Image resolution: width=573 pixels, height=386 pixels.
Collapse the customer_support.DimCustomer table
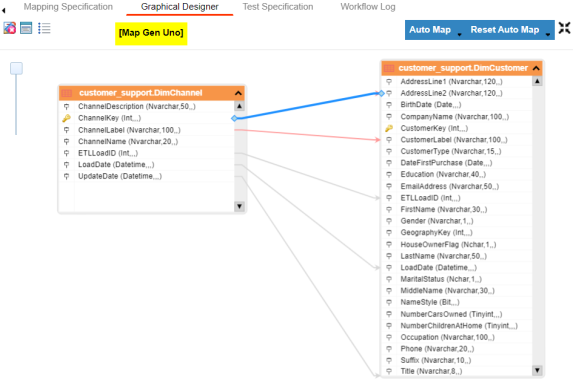(536, 68)
